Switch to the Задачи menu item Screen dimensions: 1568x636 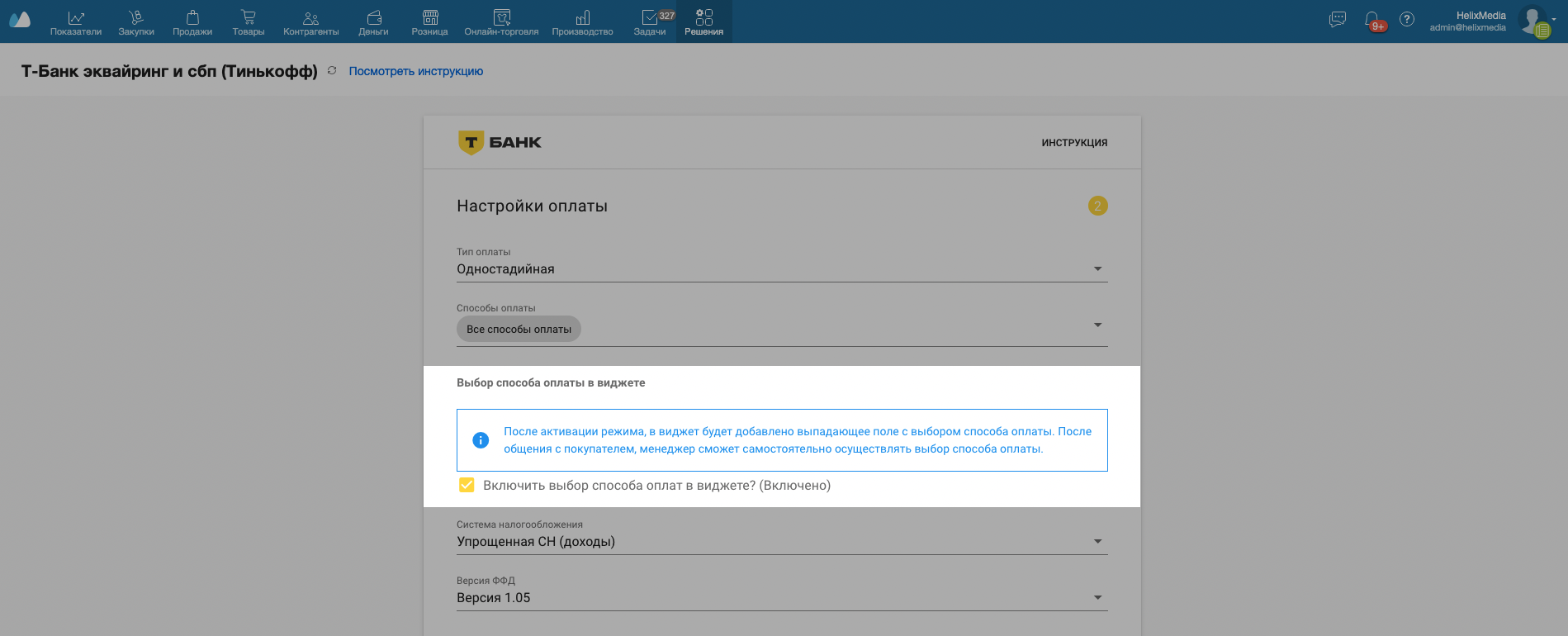pos(650,21)
